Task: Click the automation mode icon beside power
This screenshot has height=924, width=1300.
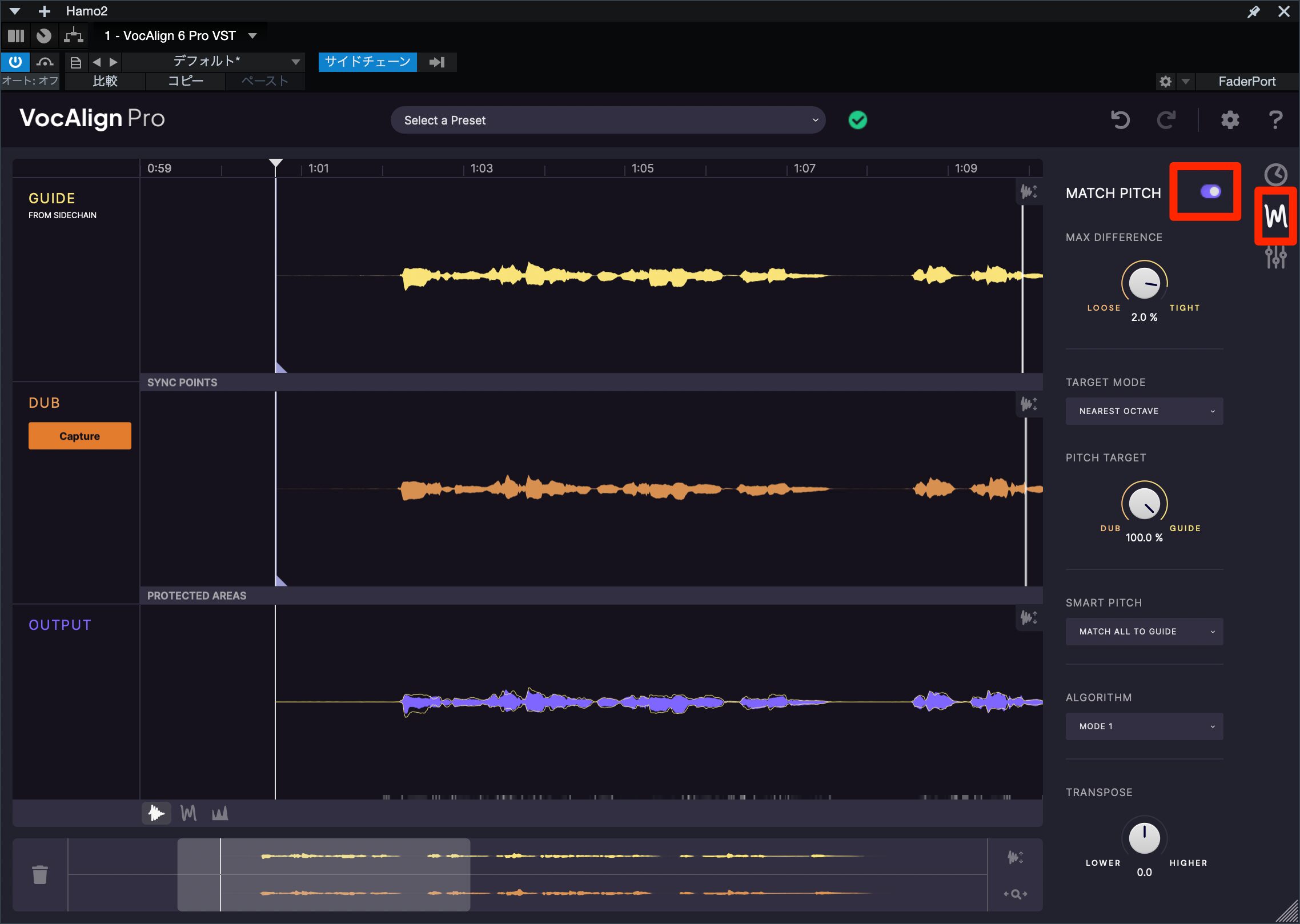Action: click(x=45, y=62)
